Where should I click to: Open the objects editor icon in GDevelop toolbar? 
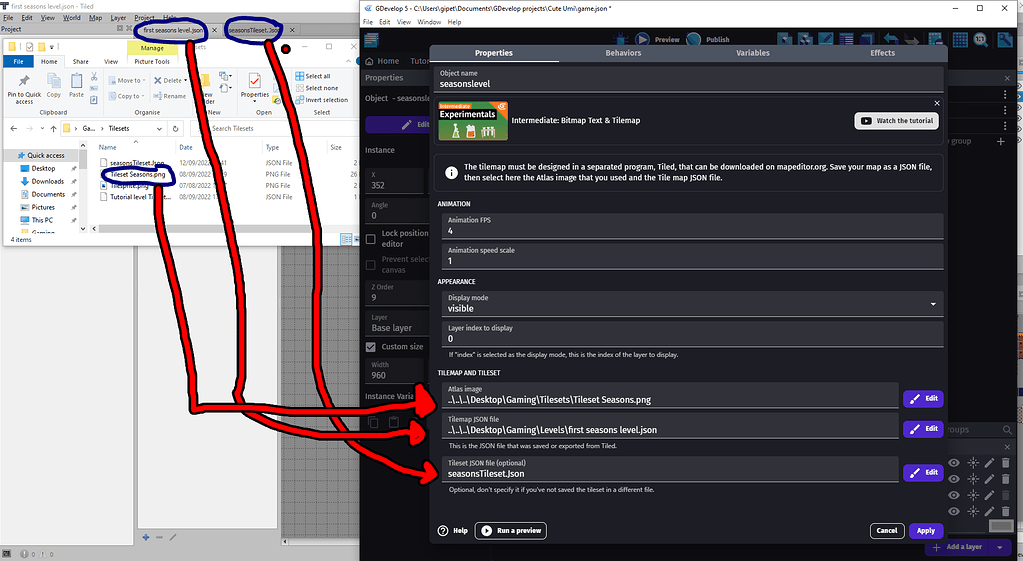pyautogui.click(x=784, y=40)
